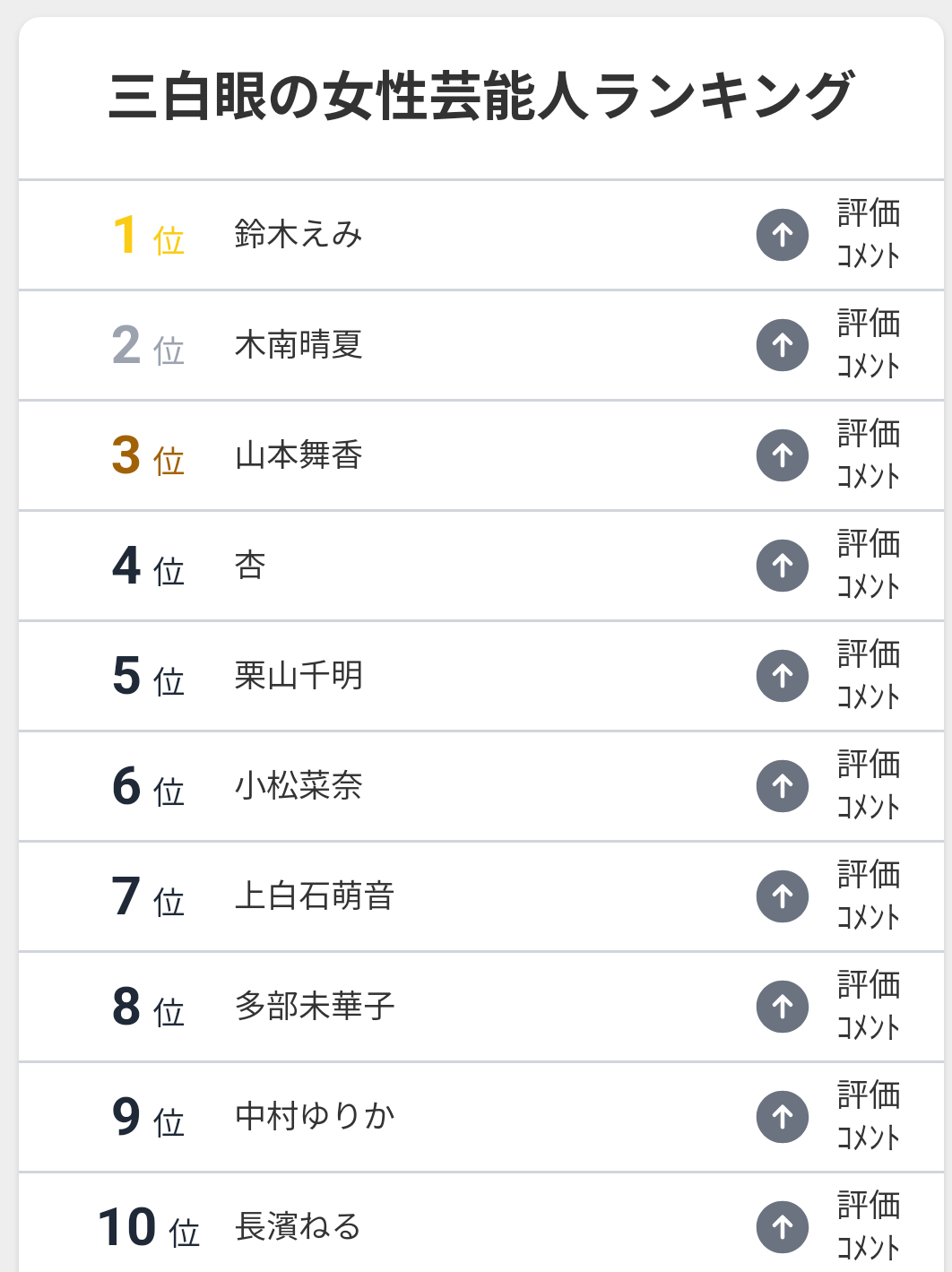Screen dimensions: 952x1272
Task: Open 評価コメント for 鈴木えみ
Action: 868,234
